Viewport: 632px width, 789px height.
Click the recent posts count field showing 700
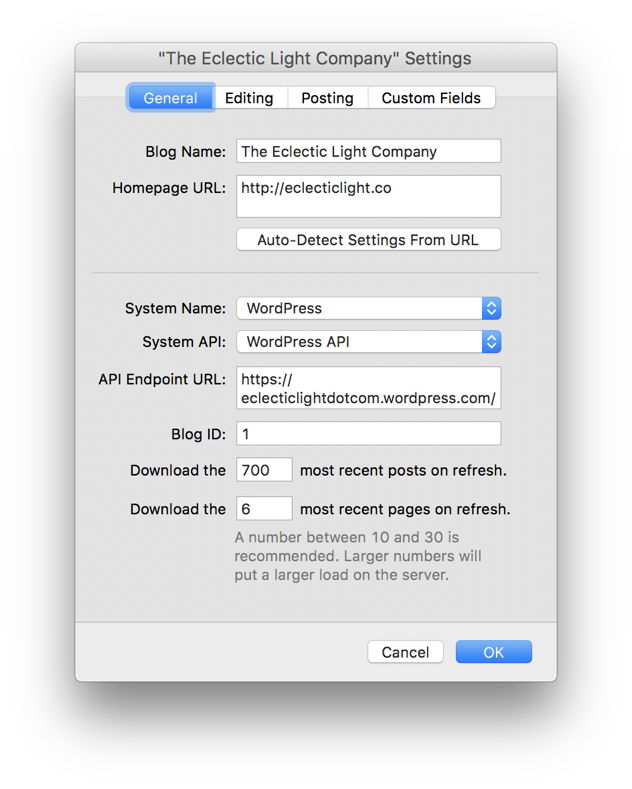[264, 470]
